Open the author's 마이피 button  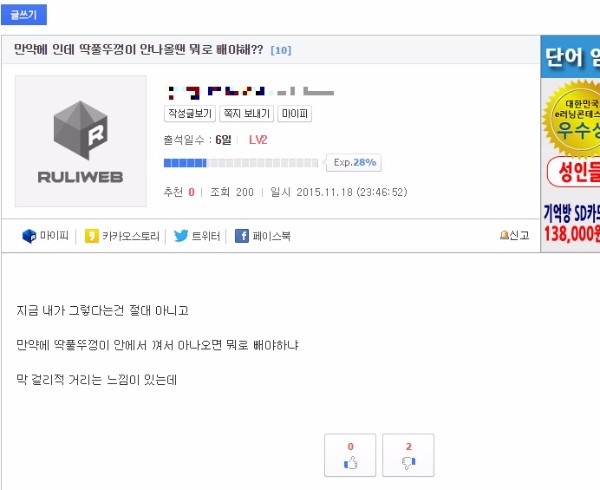point(294,114)
